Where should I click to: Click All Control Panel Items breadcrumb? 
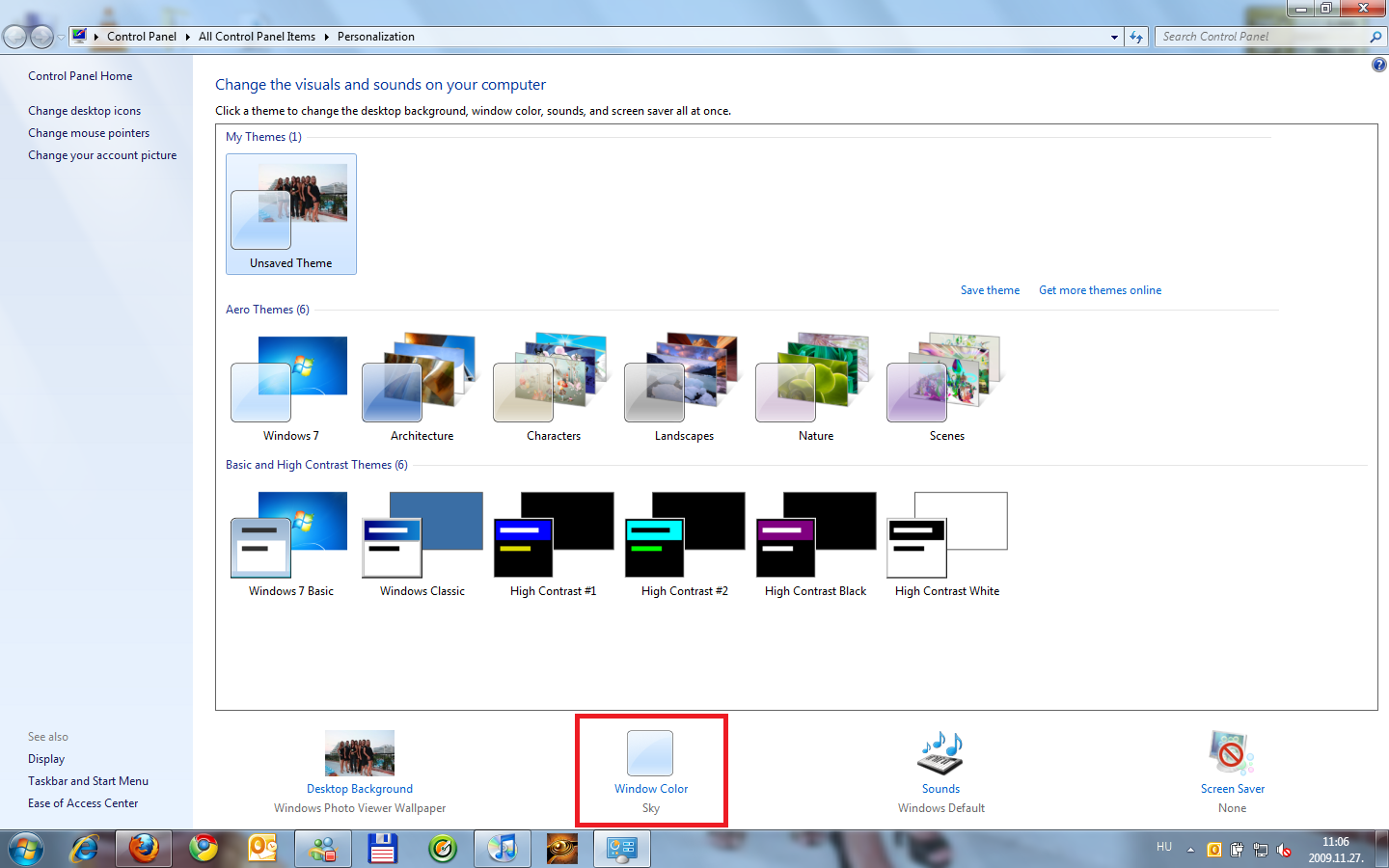pyautogui.click(x=257, y=37)
